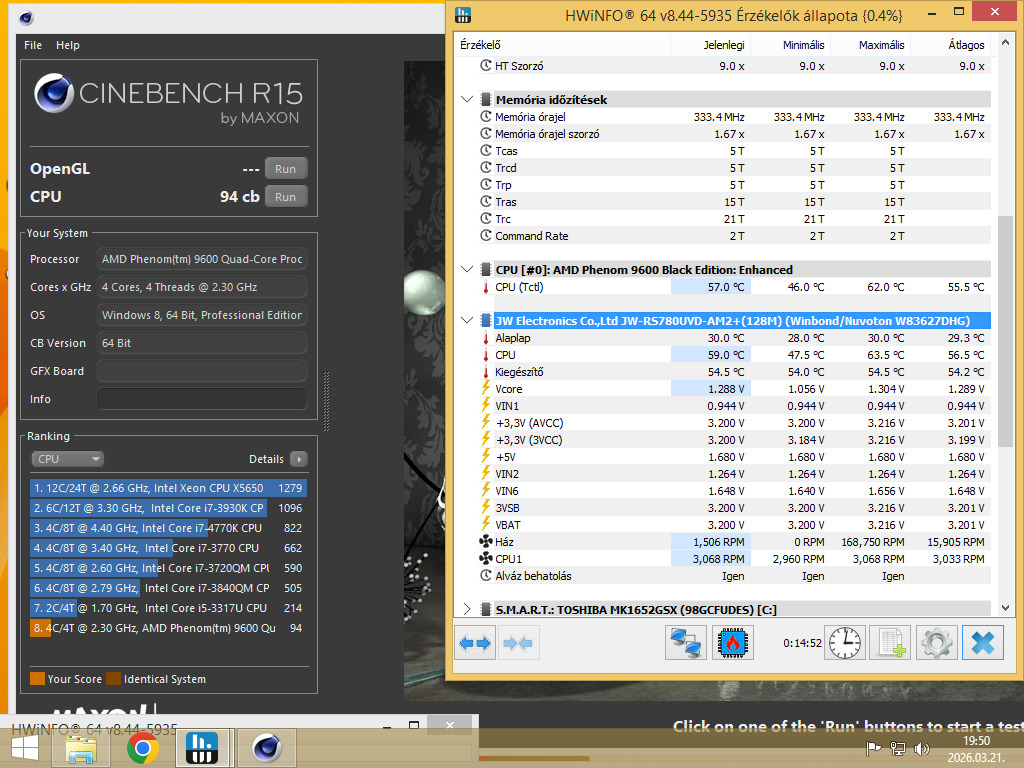
Task: Collapse the Memória időzítések group
Action: [x=466, y=99]
